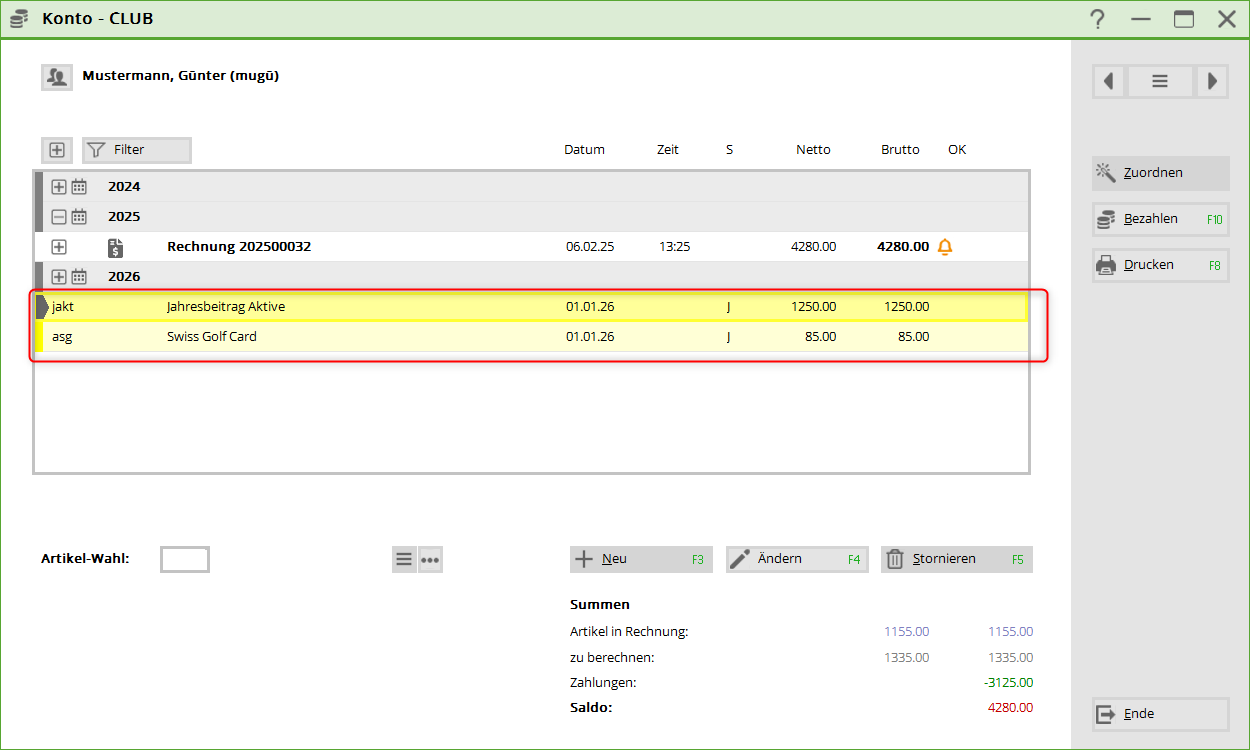The image size is (1250, 750).
Task: Click the expand-all plus icon left of Filter
Action: pyautogui.click(x=57, y=150)
